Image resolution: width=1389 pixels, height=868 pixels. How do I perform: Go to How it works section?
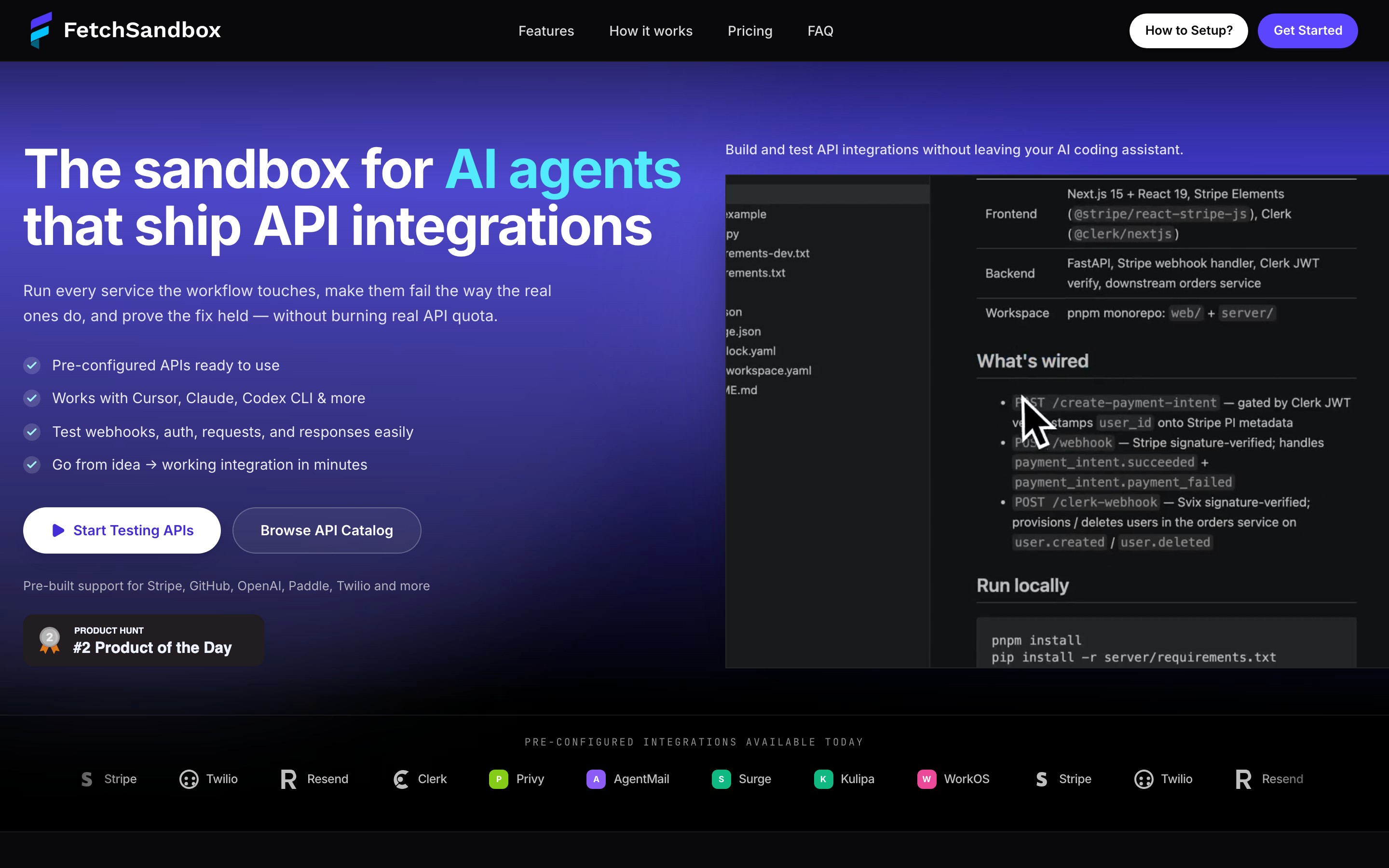651,31
